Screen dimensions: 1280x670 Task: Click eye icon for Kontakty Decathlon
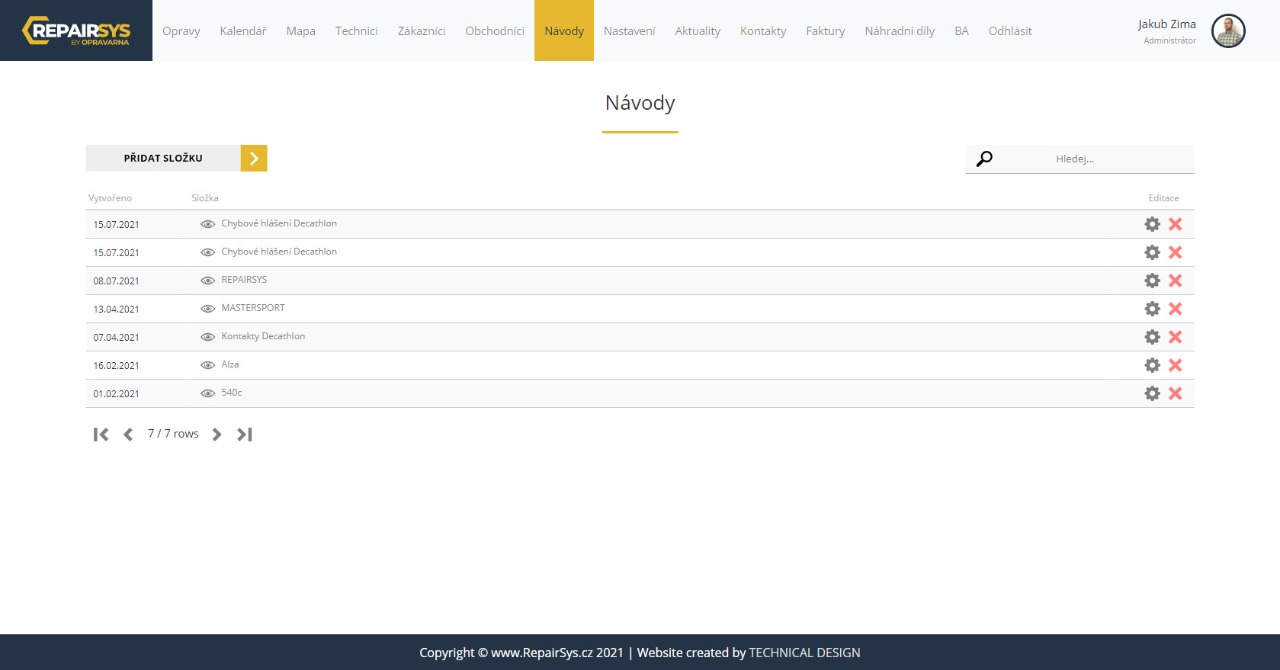[208, 337]
